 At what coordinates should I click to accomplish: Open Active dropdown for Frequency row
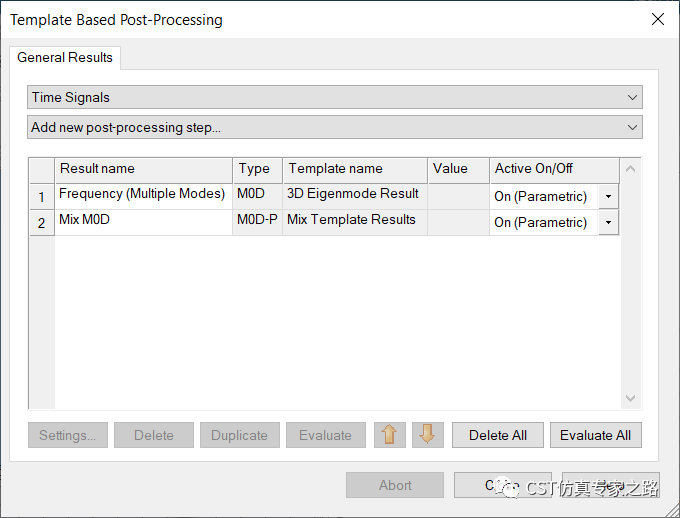(x=608, y=196)
